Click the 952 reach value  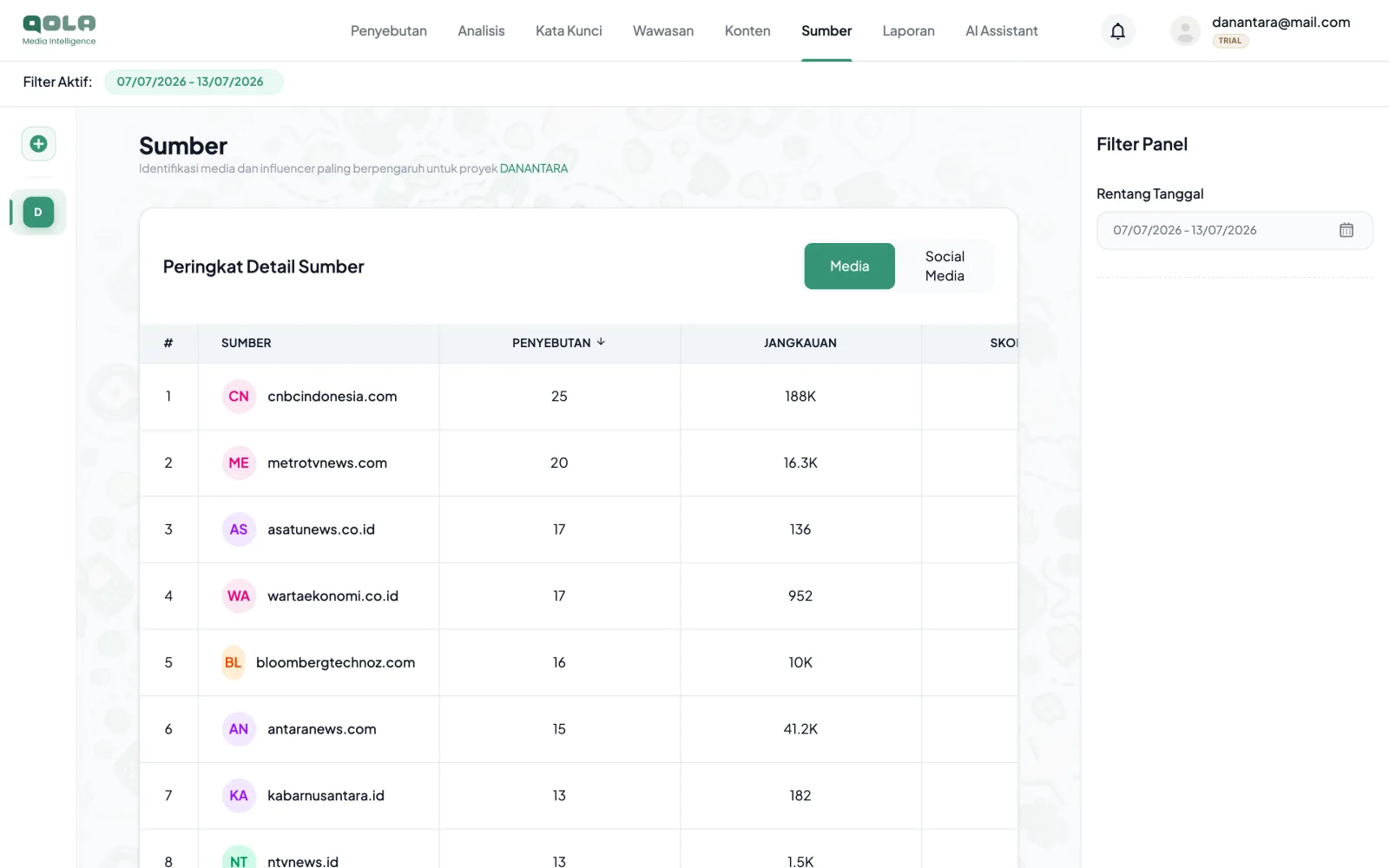pos(800,596)
